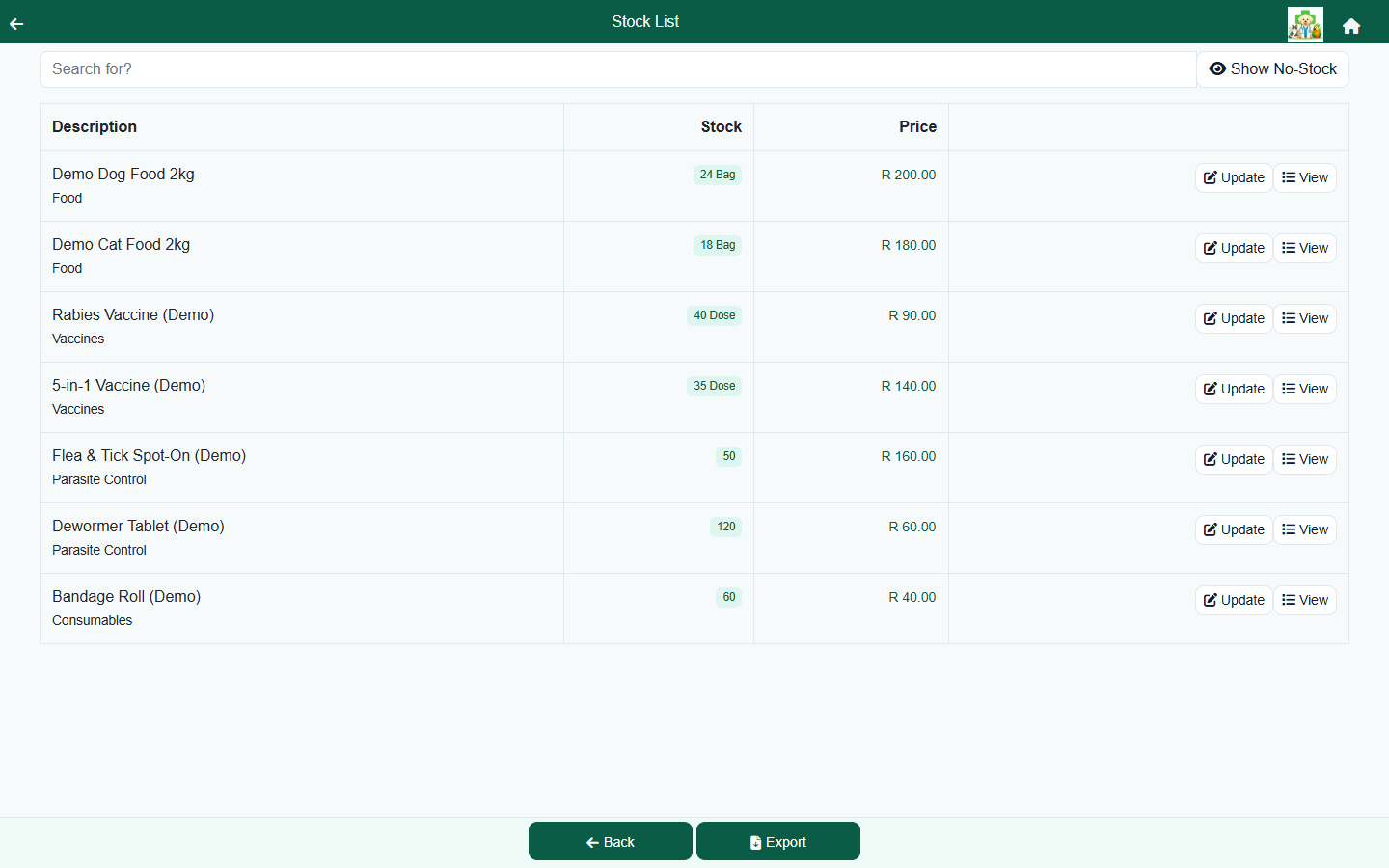
Task: View Rabies Vaccine (Demo) details
Action: [x=1305, y=318]
